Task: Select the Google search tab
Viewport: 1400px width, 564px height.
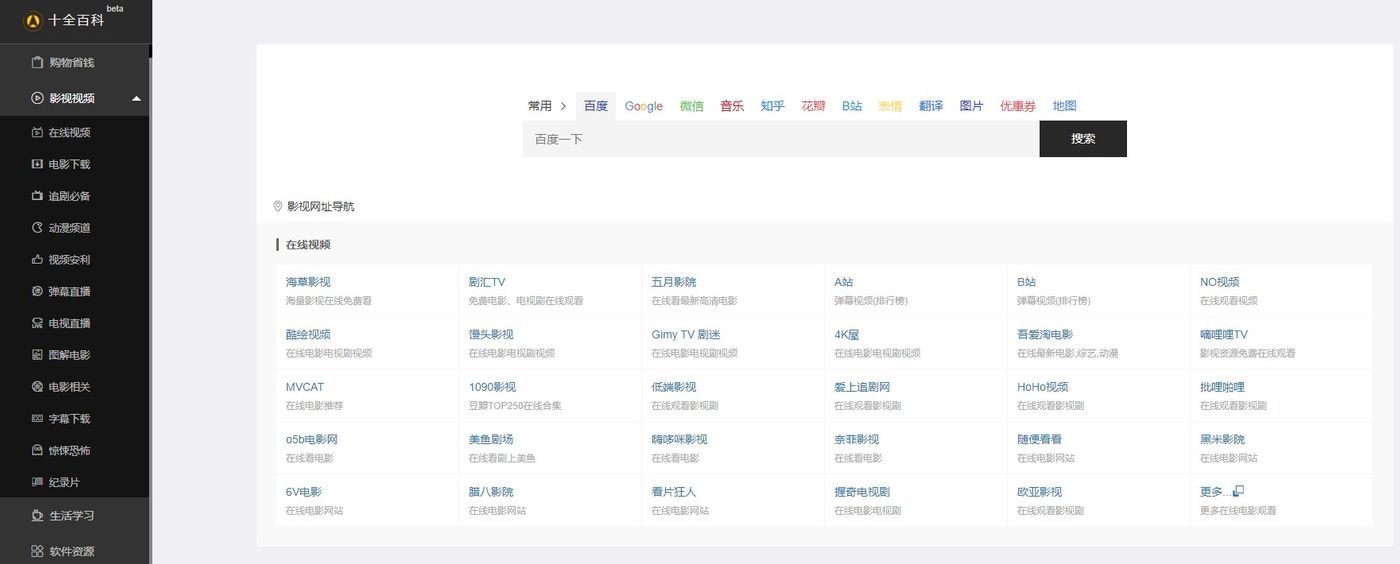Action: pos(644,106)
